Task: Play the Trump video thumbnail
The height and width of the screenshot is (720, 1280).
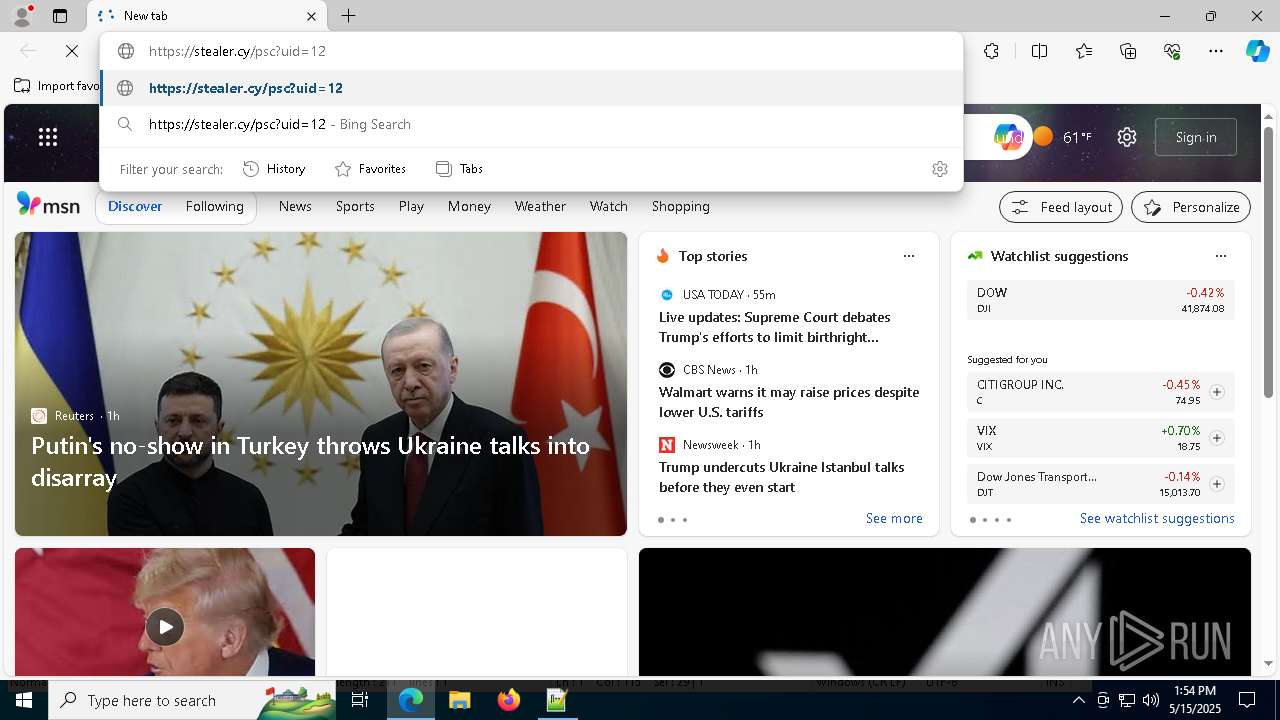Action: click(x=165, y=627)
